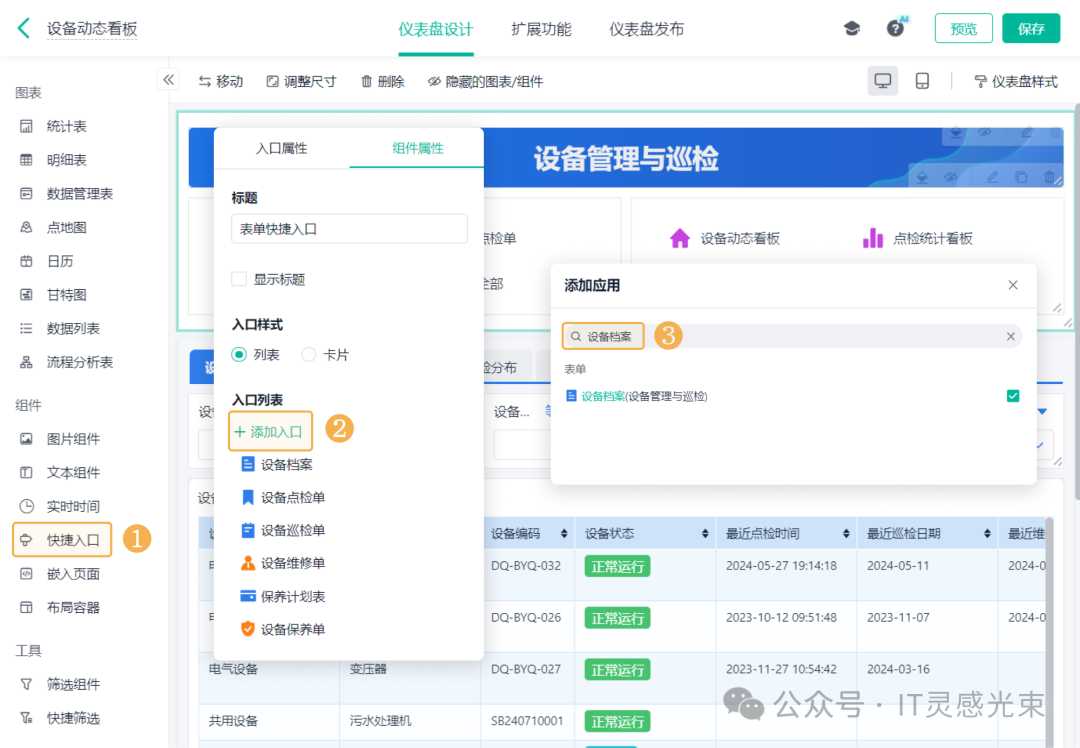This screenshot has width=1080, height=748.
Task: Select the 卡片 entry style radio
Action: (x=309, y=355)
